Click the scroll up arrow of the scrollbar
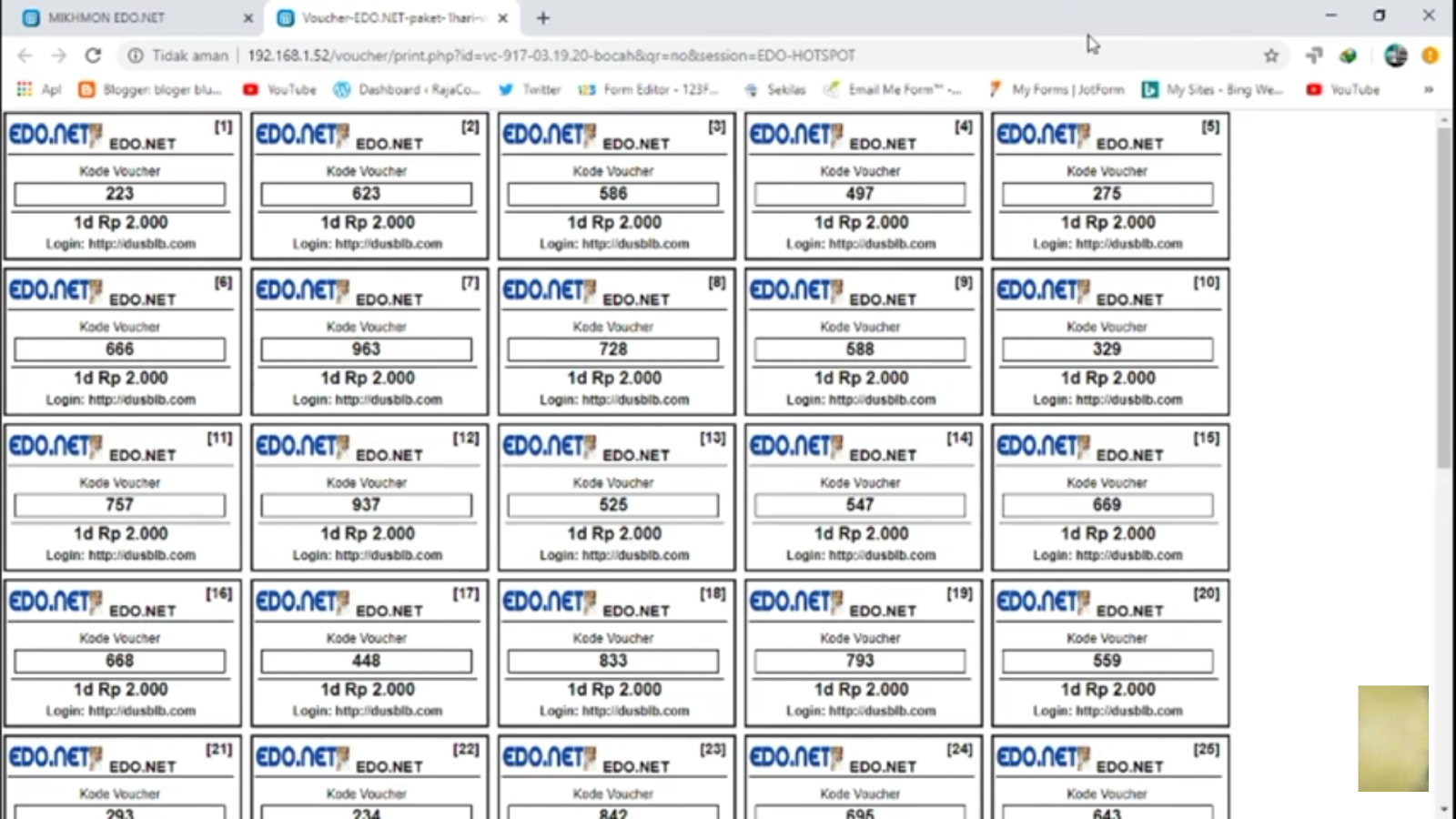The height and width of the screenshot is (819, 1456). pos(1444,119)
